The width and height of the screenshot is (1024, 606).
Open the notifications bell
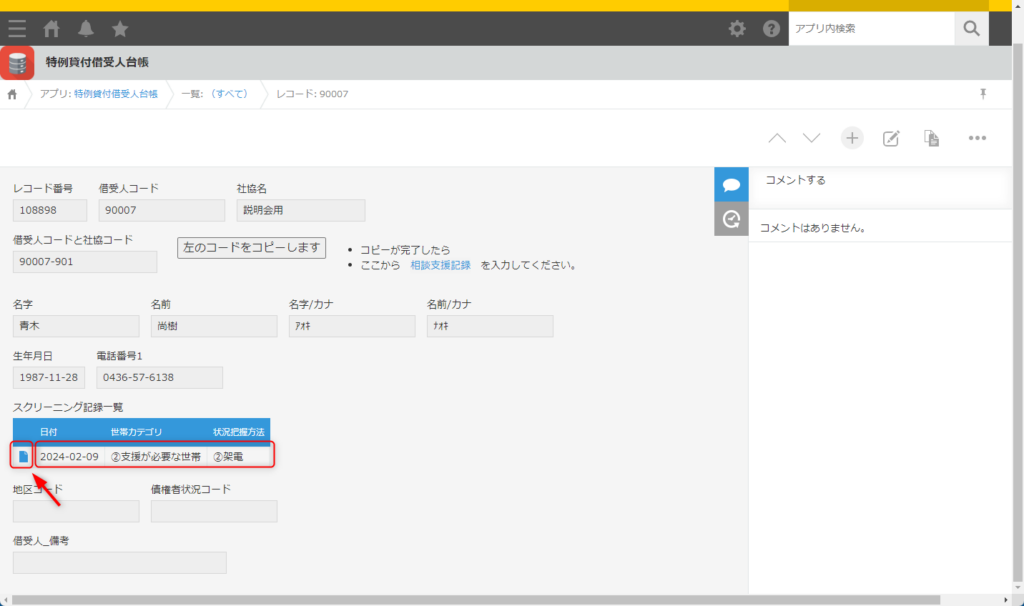pos(86,29)
